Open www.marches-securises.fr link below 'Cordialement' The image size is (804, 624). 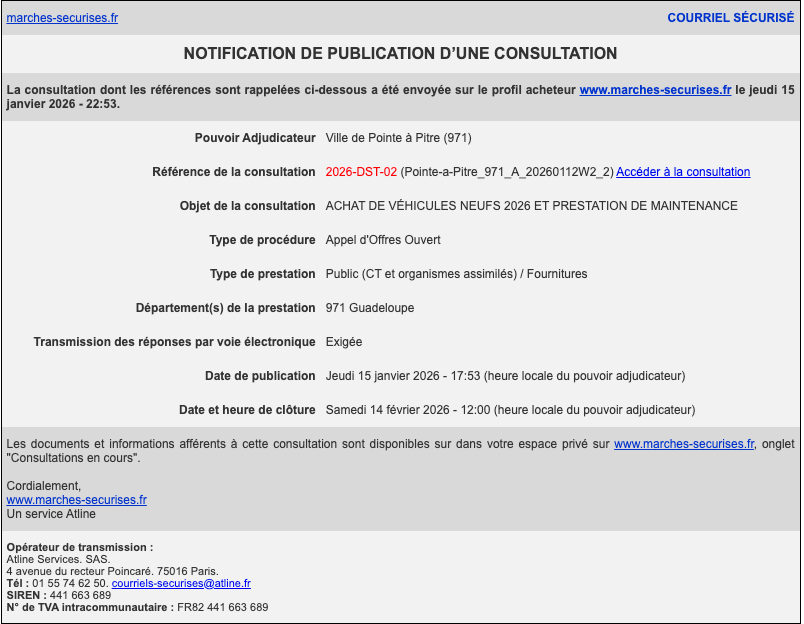click(76, 500)
